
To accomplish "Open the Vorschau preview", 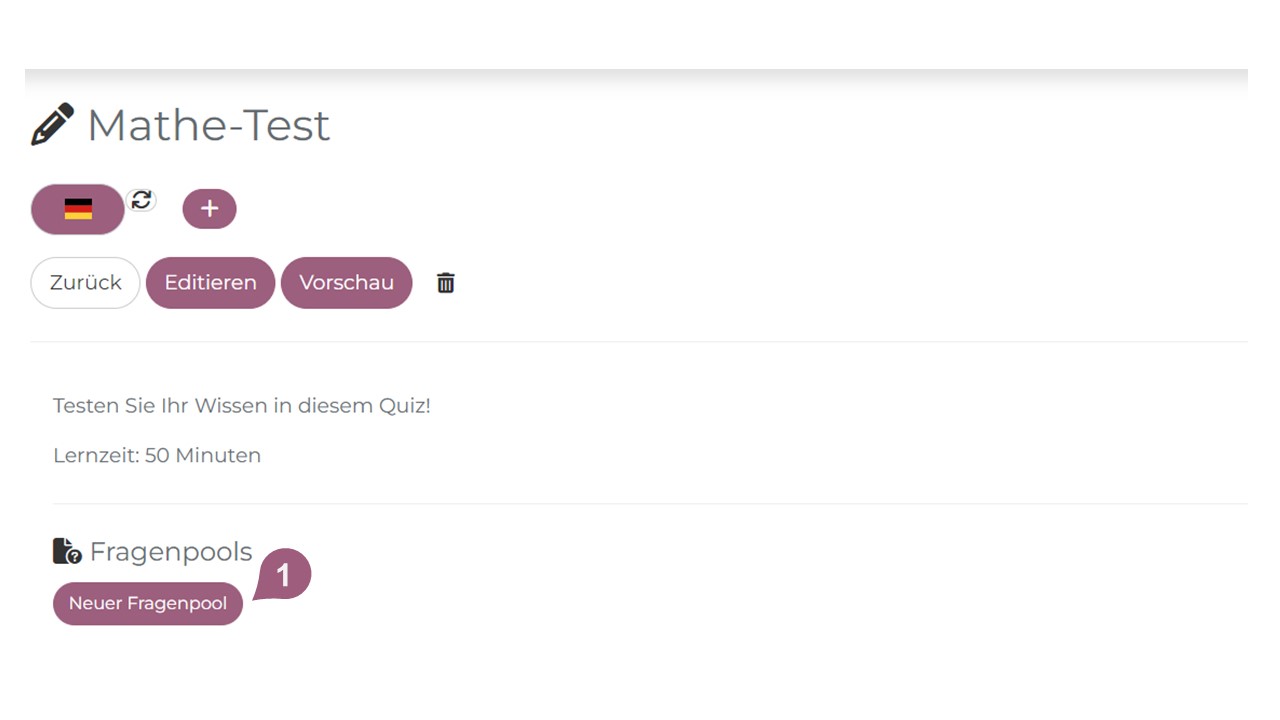I will (346, 283).
